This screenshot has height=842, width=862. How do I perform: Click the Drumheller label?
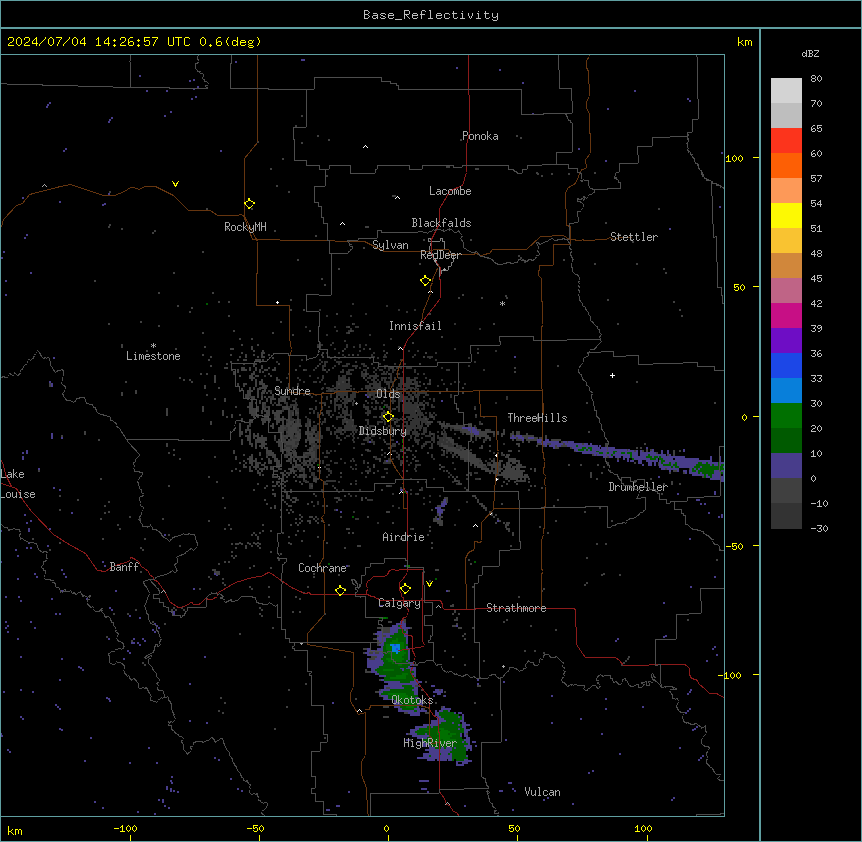point(638,487)
